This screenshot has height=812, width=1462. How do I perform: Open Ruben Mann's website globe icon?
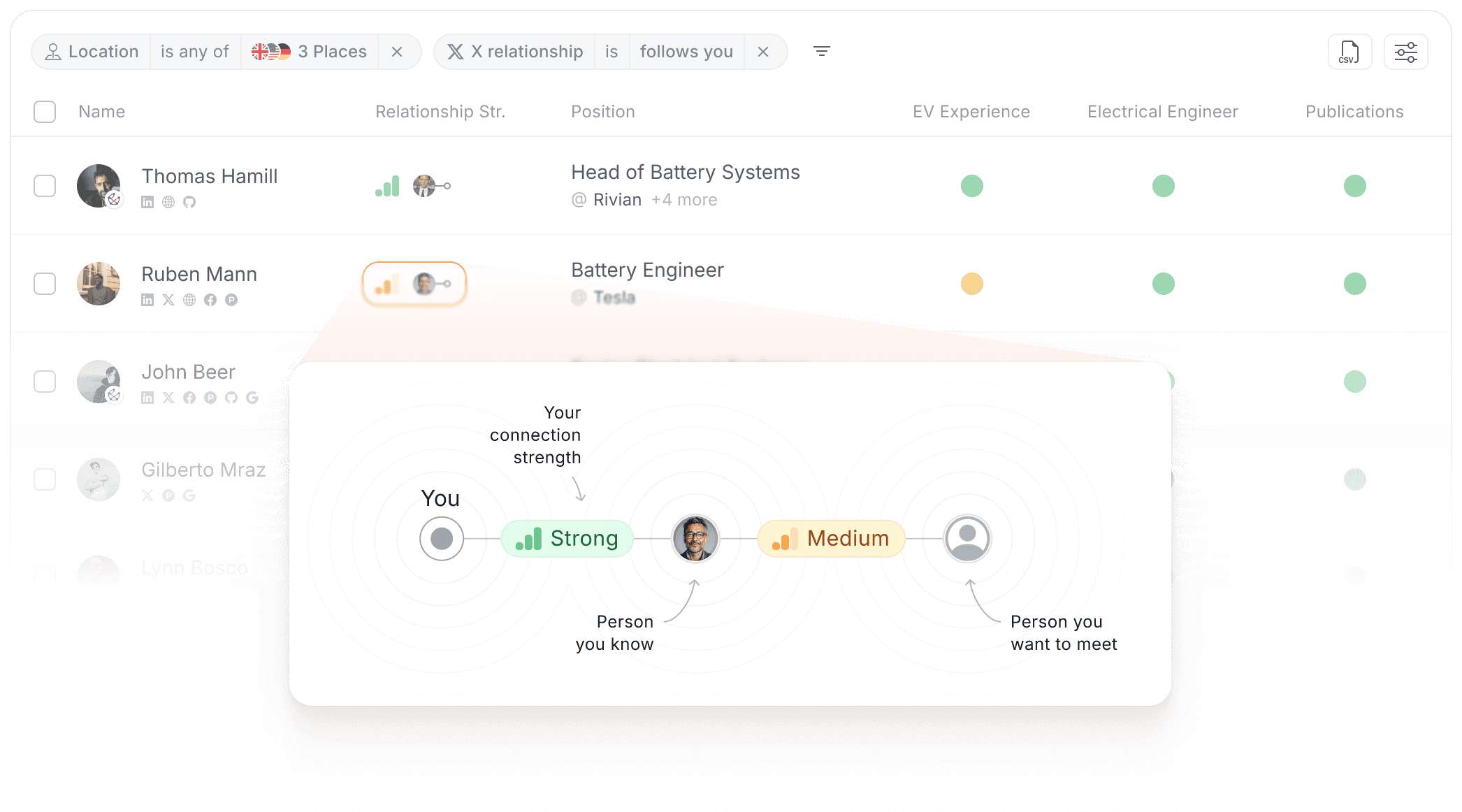[x=189, y=300]
